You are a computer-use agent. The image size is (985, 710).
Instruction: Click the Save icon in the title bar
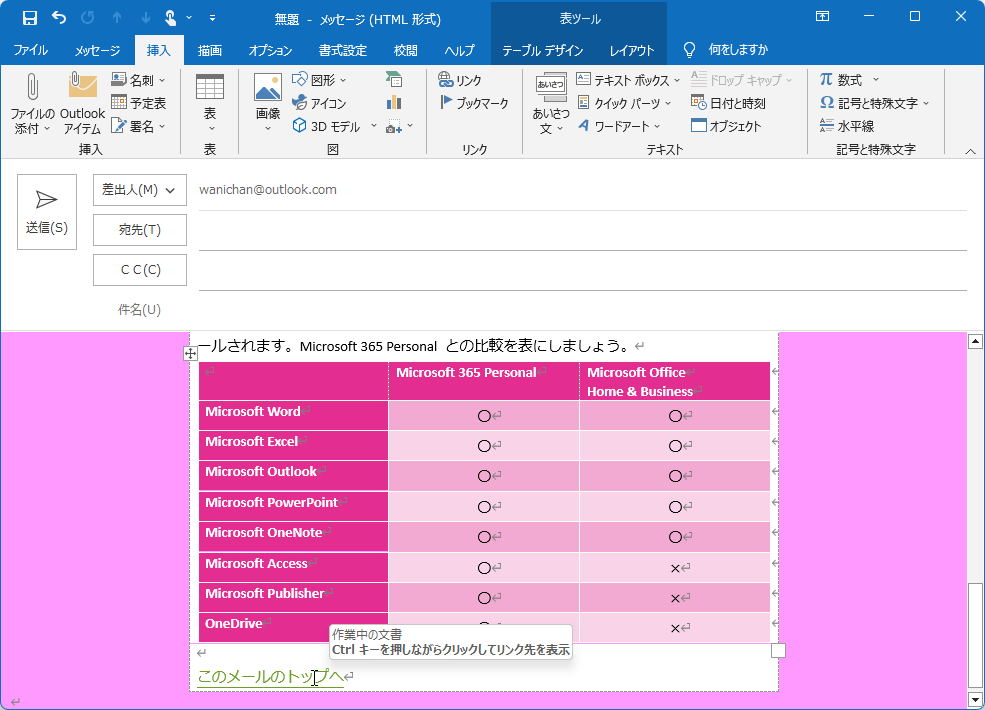[x=30, y=18]
